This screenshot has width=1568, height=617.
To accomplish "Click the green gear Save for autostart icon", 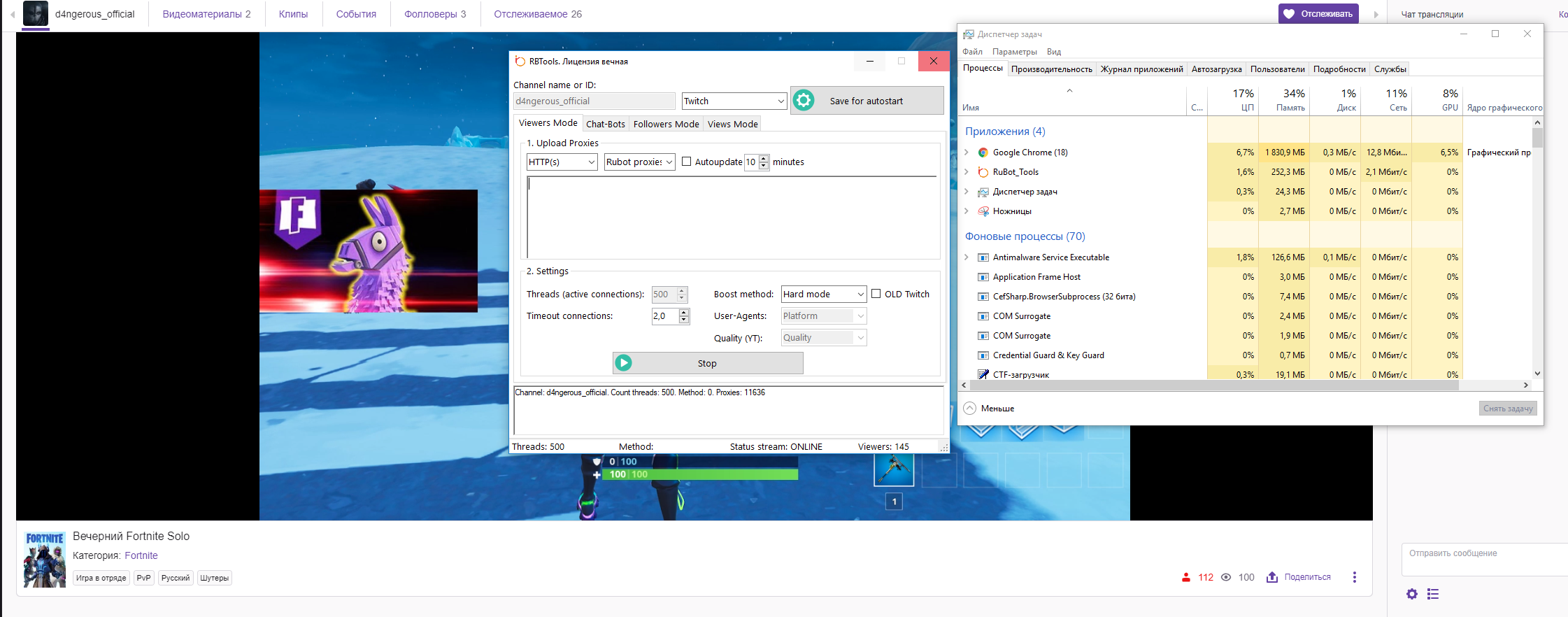I will pyautogui.click(x=804, y=101).
